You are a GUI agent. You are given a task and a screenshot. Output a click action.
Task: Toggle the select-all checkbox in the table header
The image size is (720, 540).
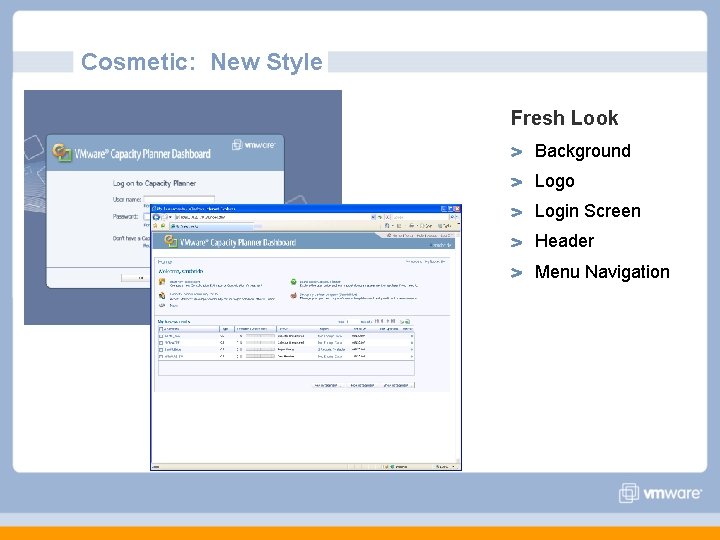tap(161, 329)
